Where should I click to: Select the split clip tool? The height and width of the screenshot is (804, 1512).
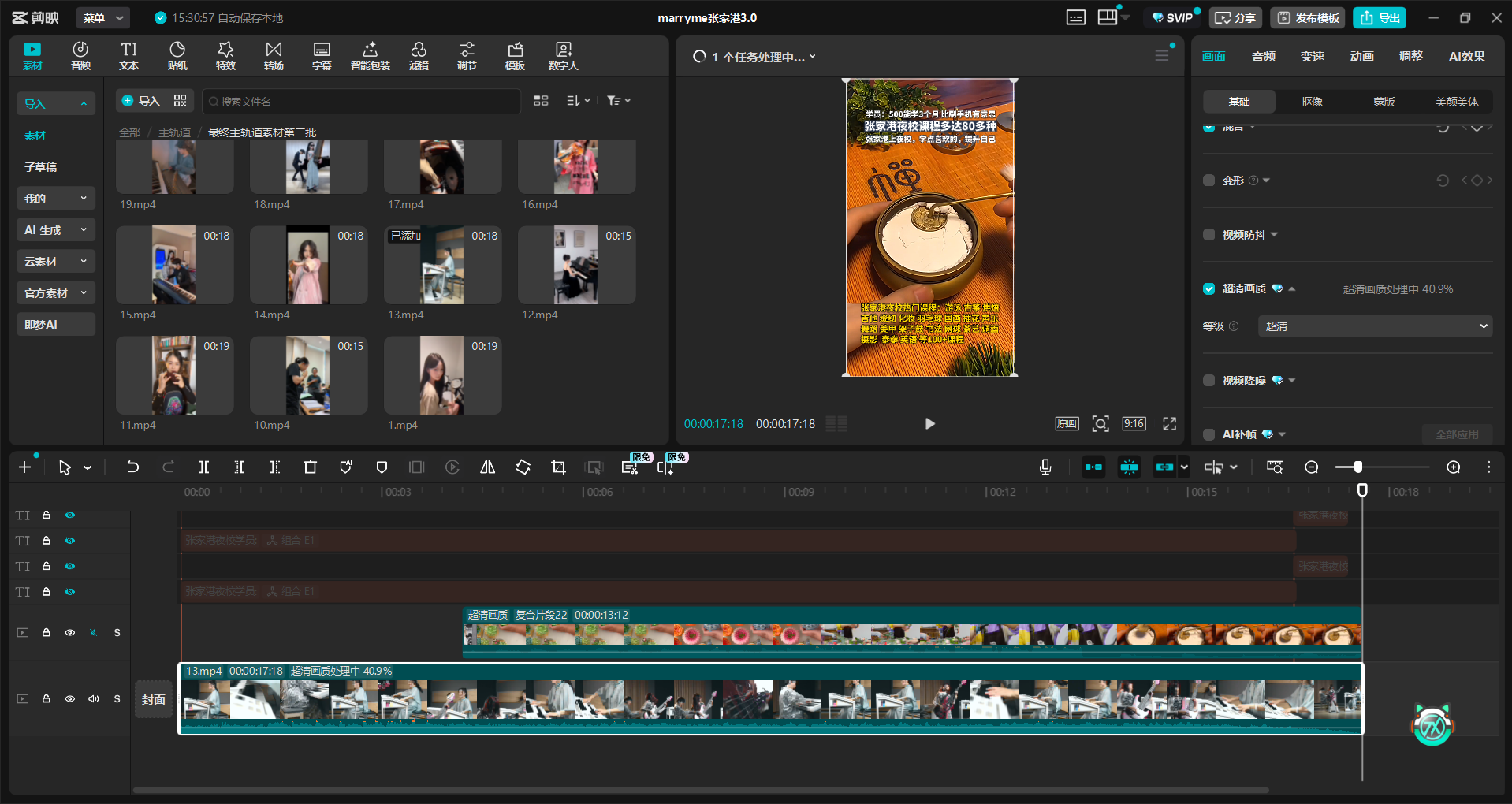[x=203, y=467]
